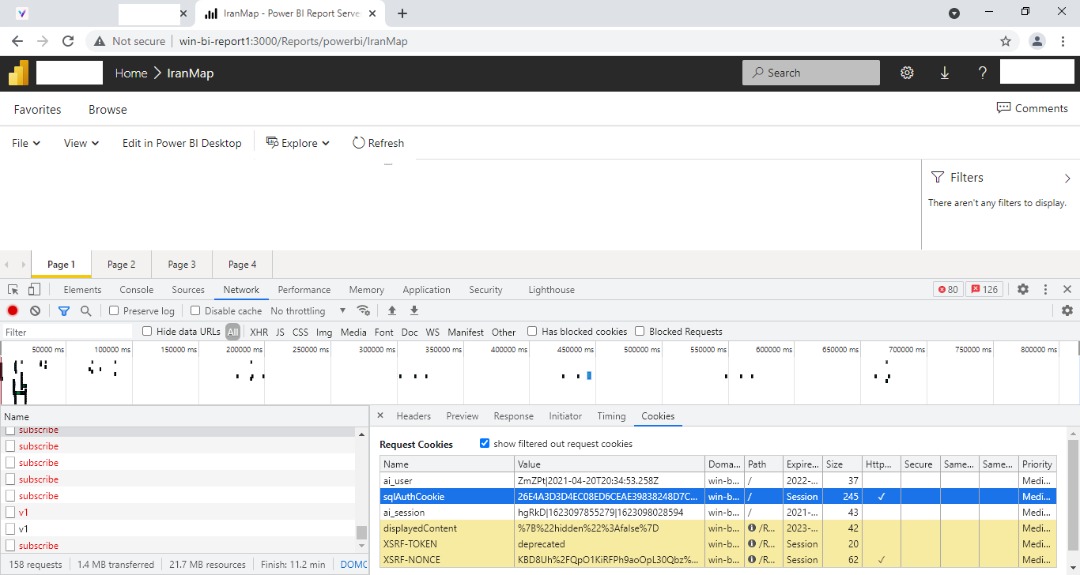Image resolution: width=1080 pixels, height=575 pixels.
Task: Click the browser address bar URL
Action: coord(293,41)
